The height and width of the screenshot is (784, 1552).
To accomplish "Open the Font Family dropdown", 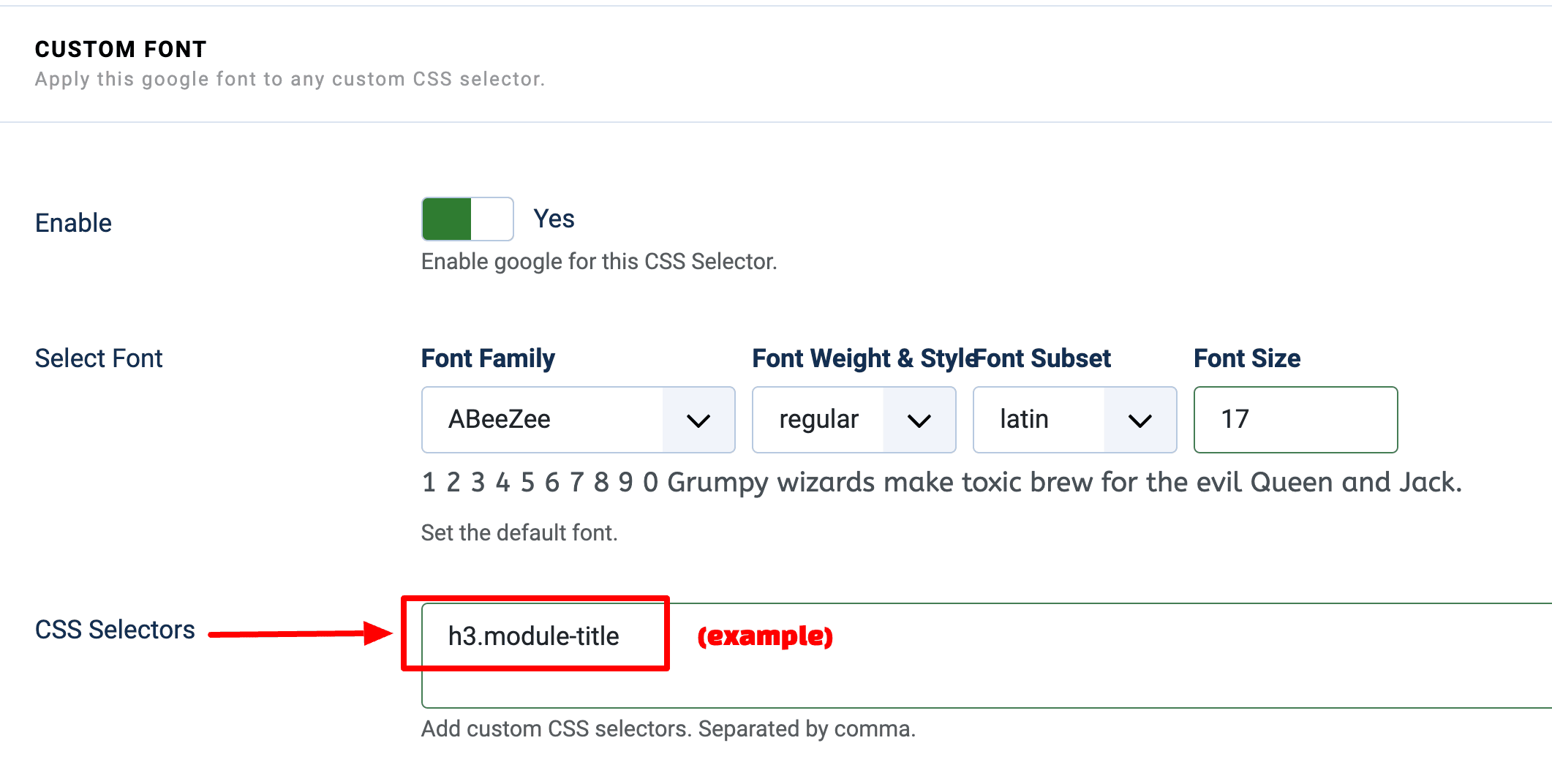I will click(577, 419).
